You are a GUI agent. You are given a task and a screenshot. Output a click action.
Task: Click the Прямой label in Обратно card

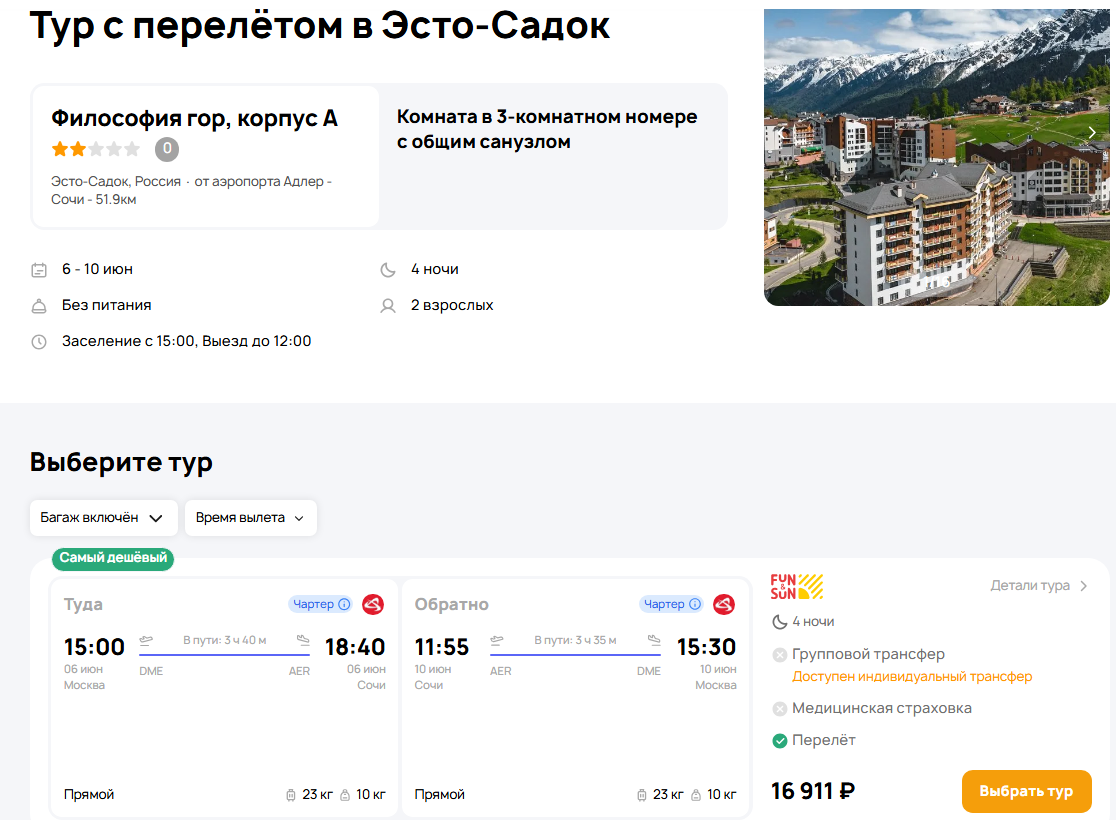(440, 794)
